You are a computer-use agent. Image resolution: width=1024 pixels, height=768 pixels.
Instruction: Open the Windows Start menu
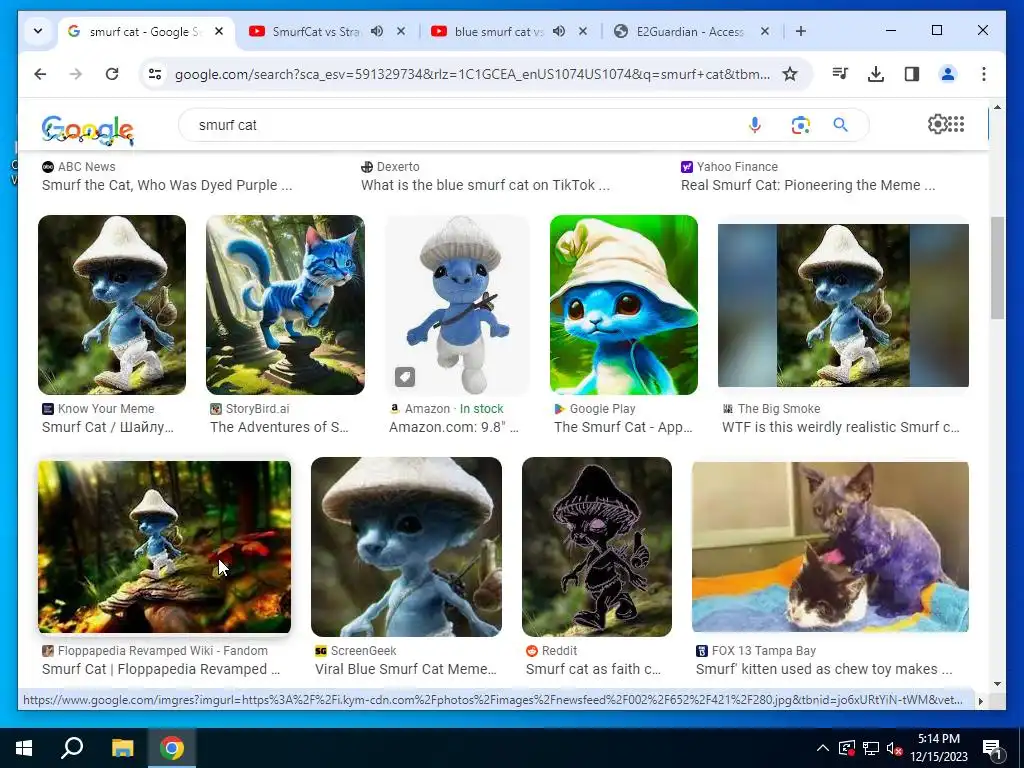(x=24, y=748)
